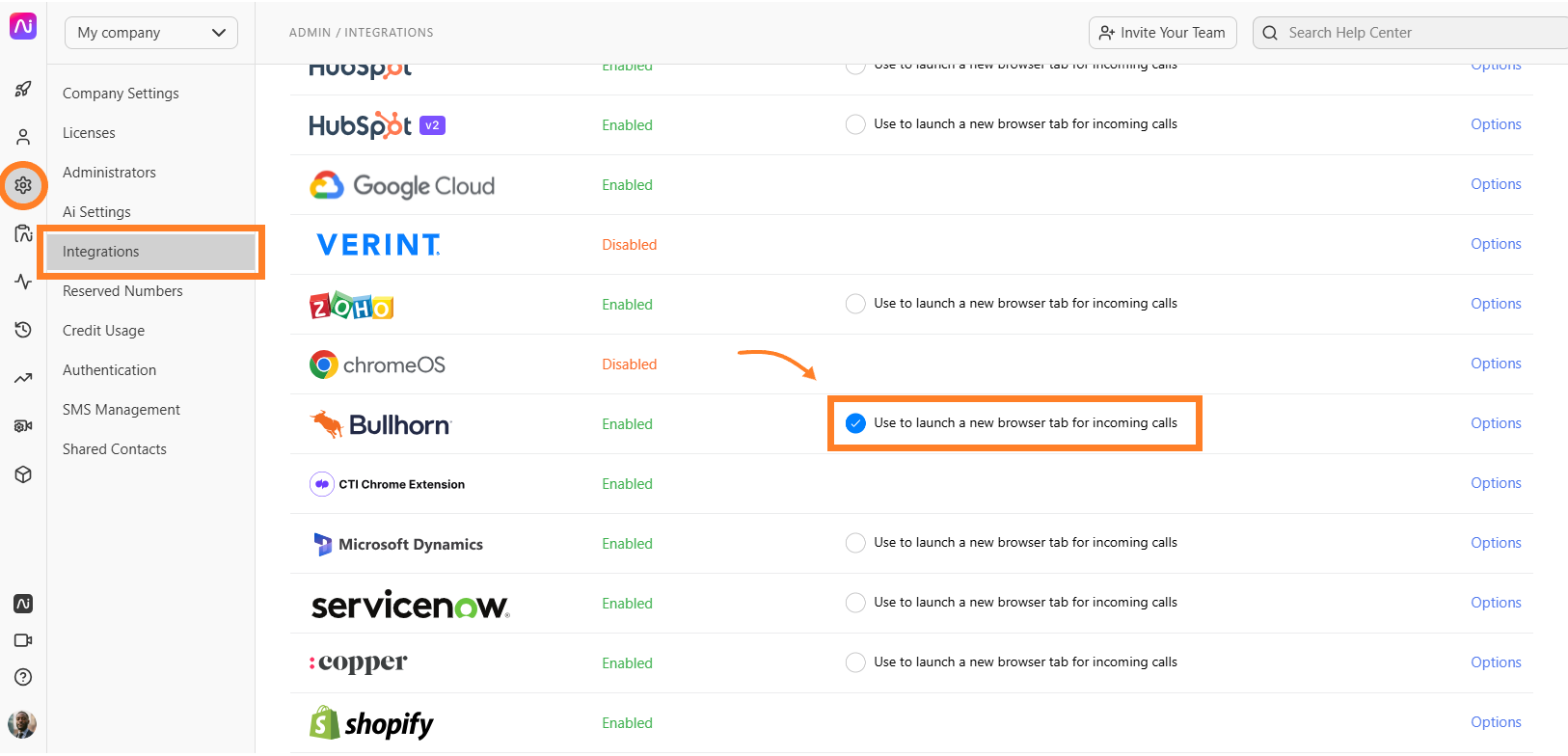Open SMS Management menu item
1568x756 pixels.
(x=122, y=410)
